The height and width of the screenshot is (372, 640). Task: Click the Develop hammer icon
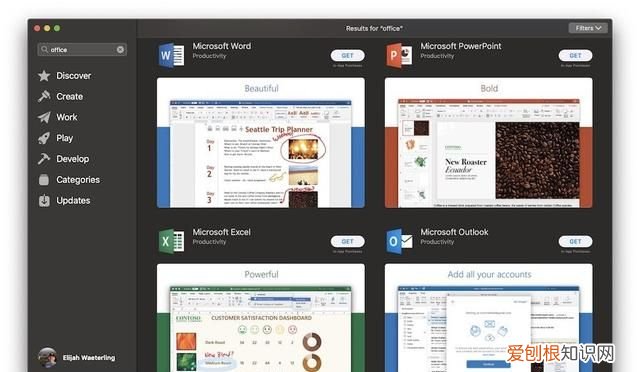(x=44, y=159)
